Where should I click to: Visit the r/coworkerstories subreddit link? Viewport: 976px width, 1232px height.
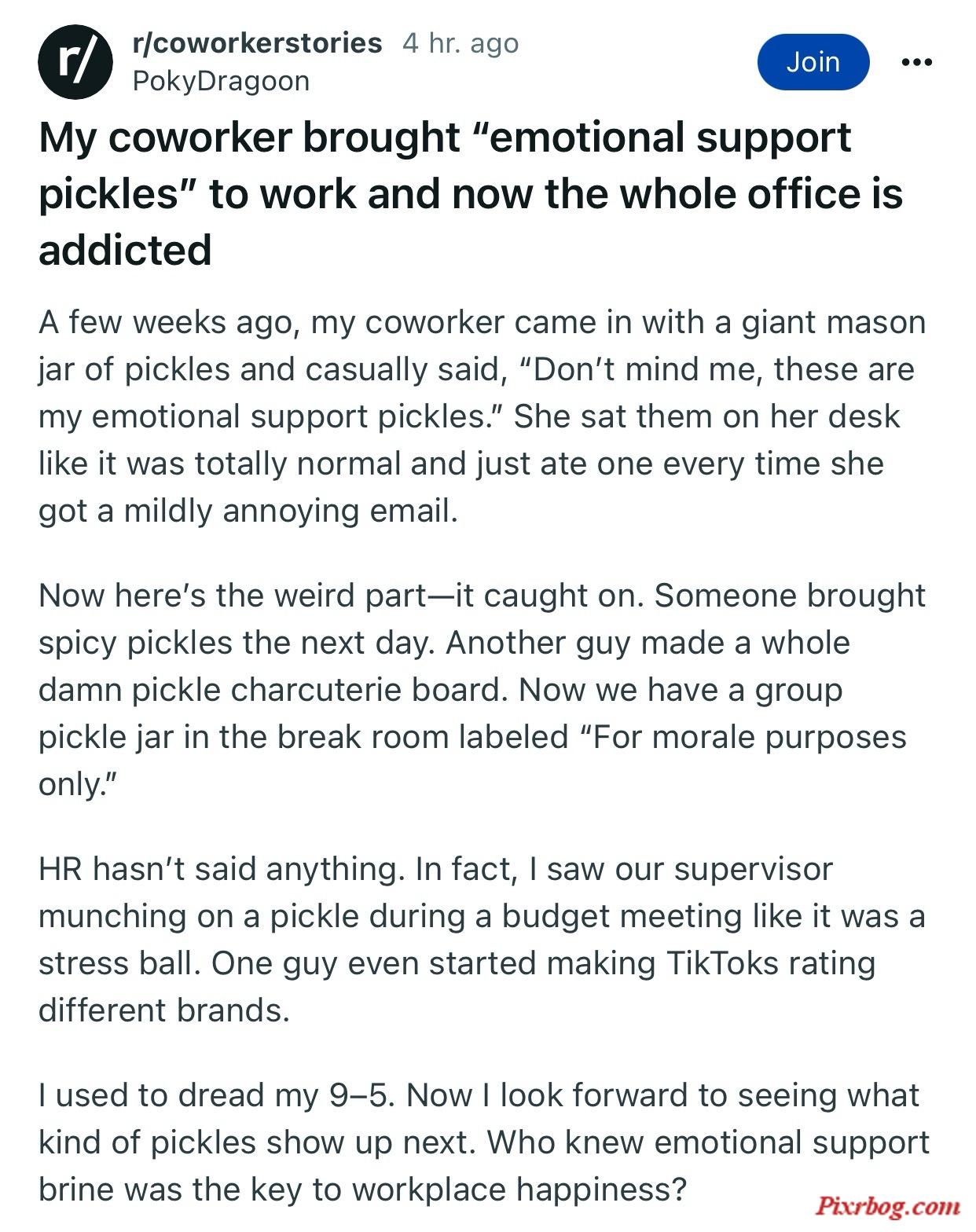(258, 43)
